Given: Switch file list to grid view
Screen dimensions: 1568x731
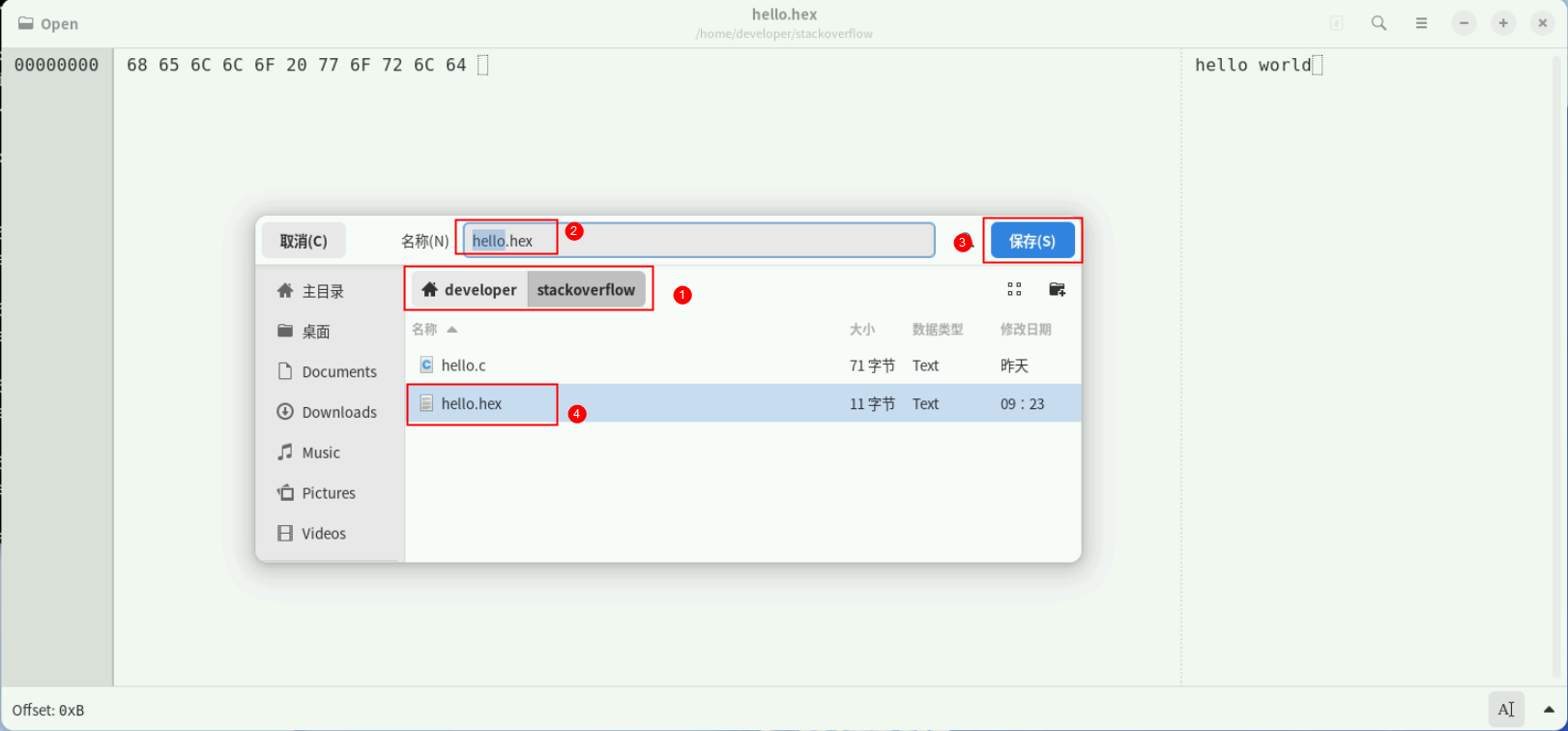Looking at the screenshot, I should click(x=1014, y=289).
